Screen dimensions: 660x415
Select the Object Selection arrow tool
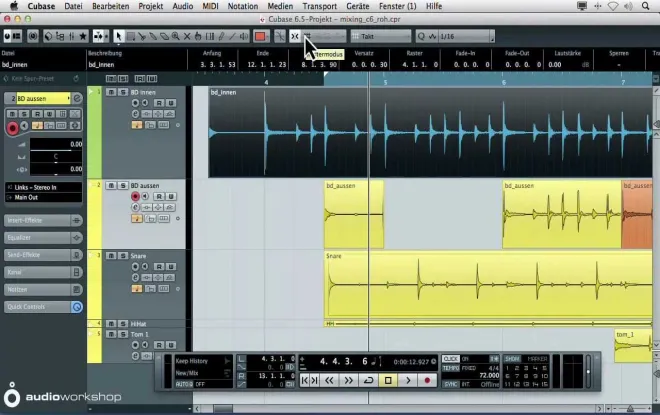pos(119,37)
